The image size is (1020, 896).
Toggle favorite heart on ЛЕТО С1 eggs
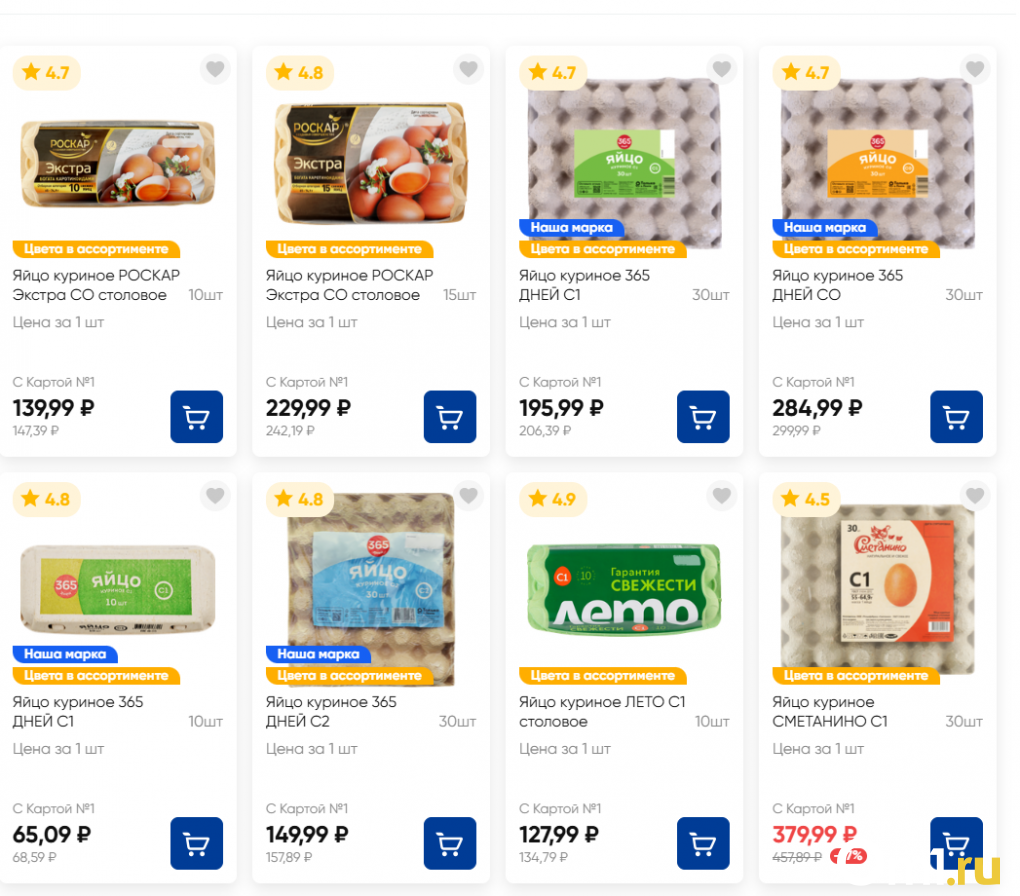click(721, 495)
